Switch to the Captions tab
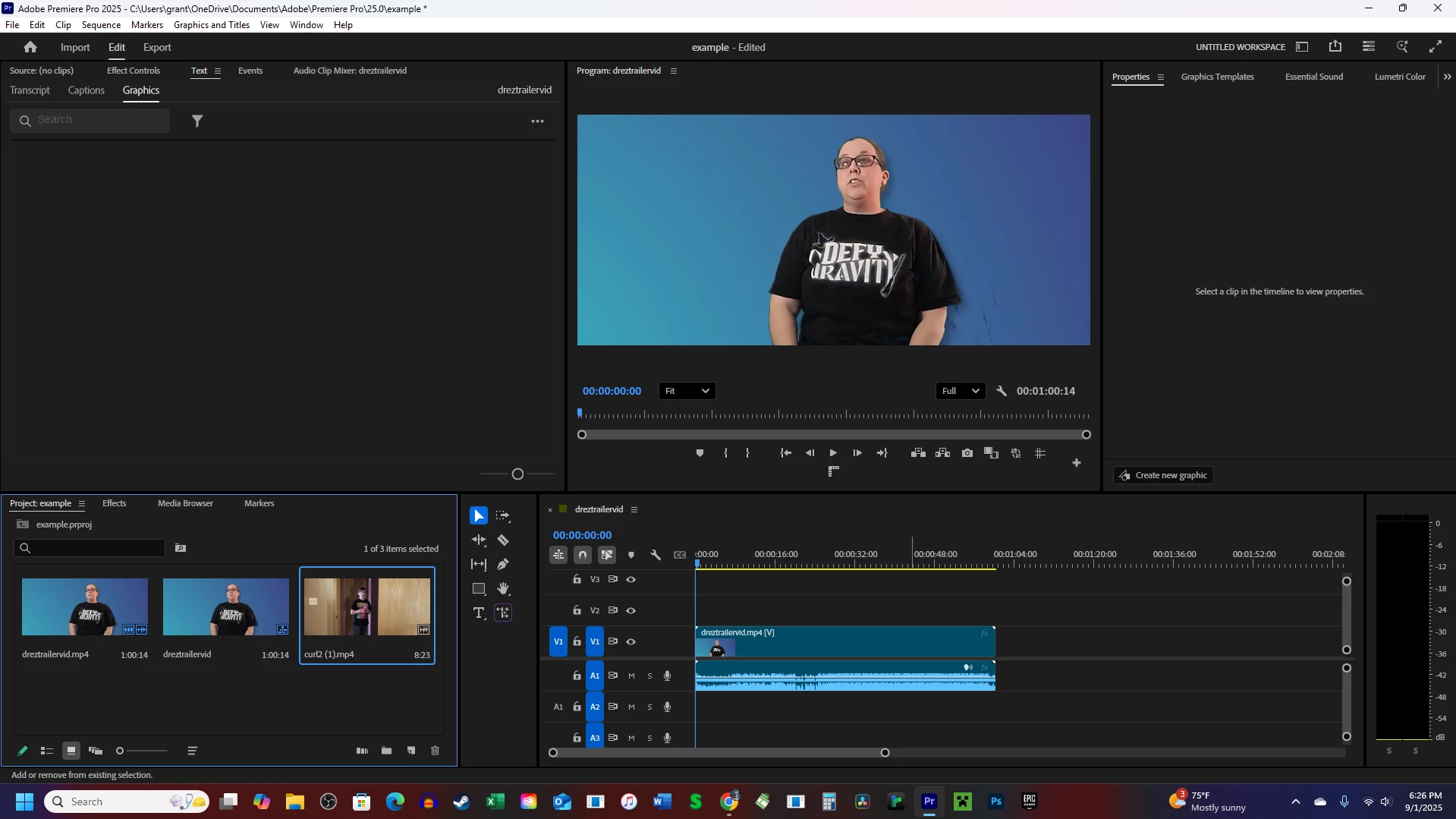 (86, 90)
